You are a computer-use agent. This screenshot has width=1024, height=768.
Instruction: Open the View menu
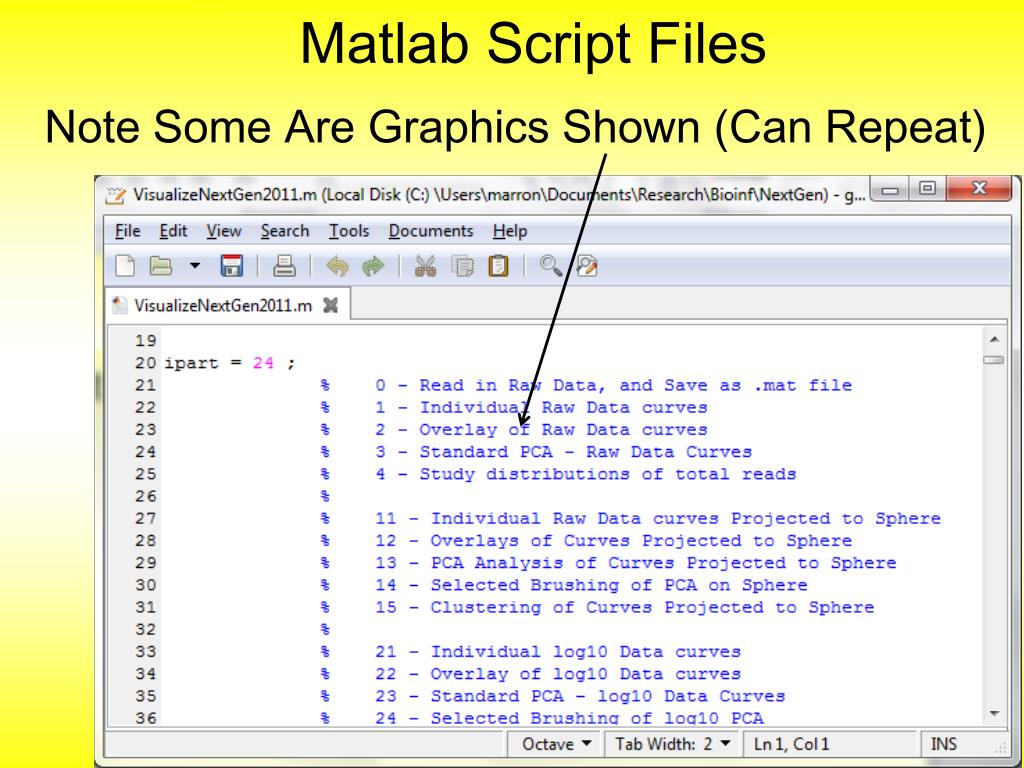pos(224,231)
